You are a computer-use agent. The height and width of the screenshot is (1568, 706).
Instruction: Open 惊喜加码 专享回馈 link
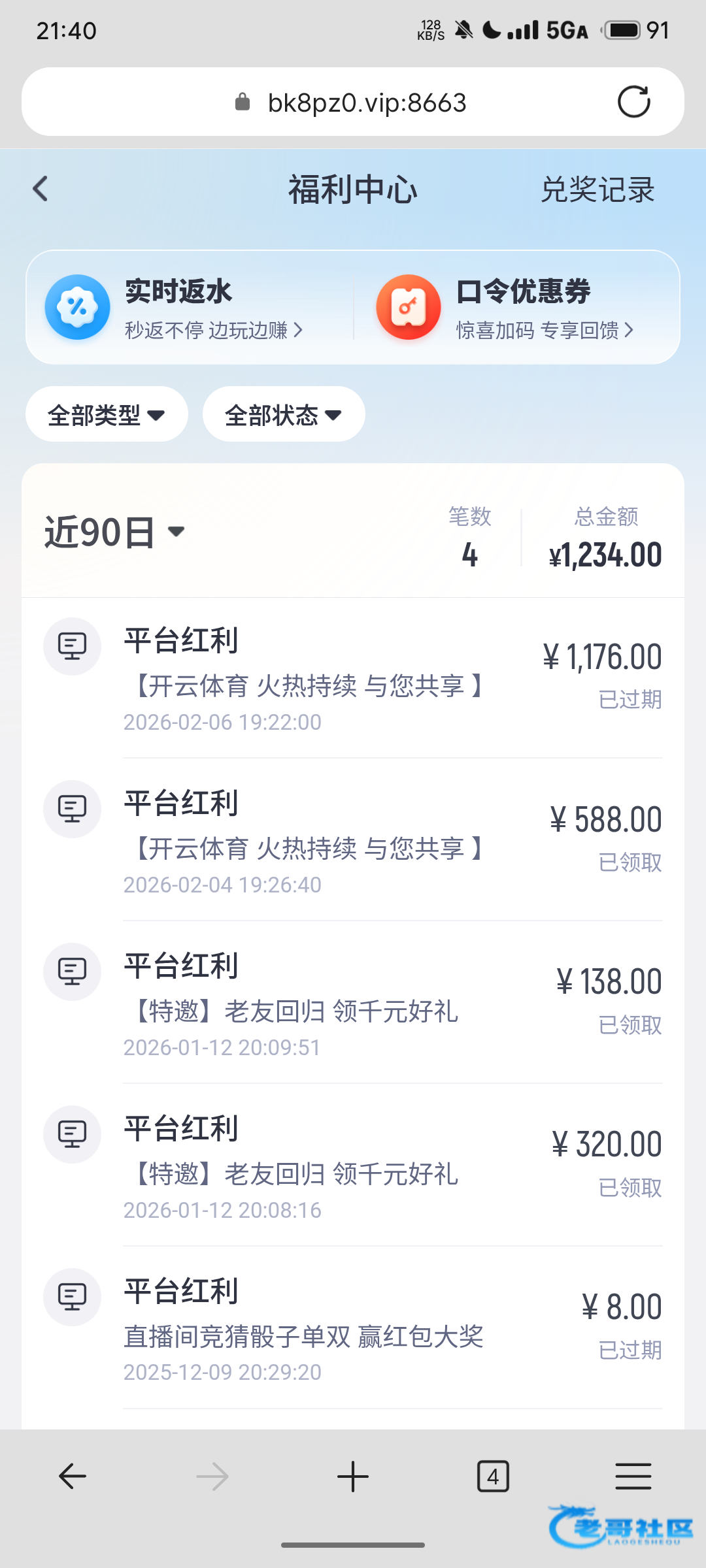(x=545, y=331)
